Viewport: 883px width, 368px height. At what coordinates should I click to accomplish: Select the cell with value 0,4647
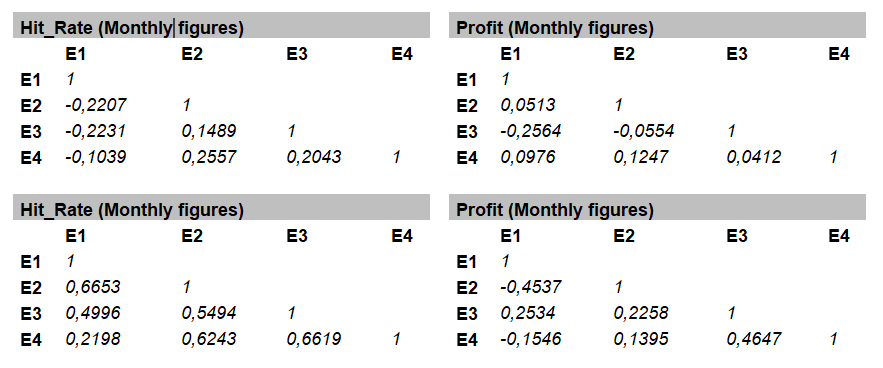pos(754,339)
